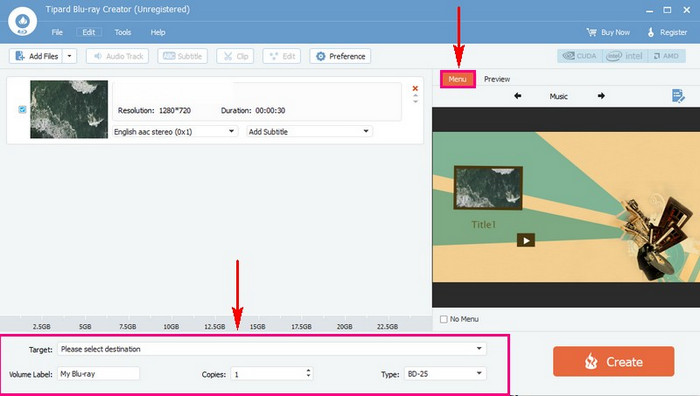Viewport: 700px width, 396px height.
Task: Enable the No Menu checkbox
Action: click(x=444, y=319)
